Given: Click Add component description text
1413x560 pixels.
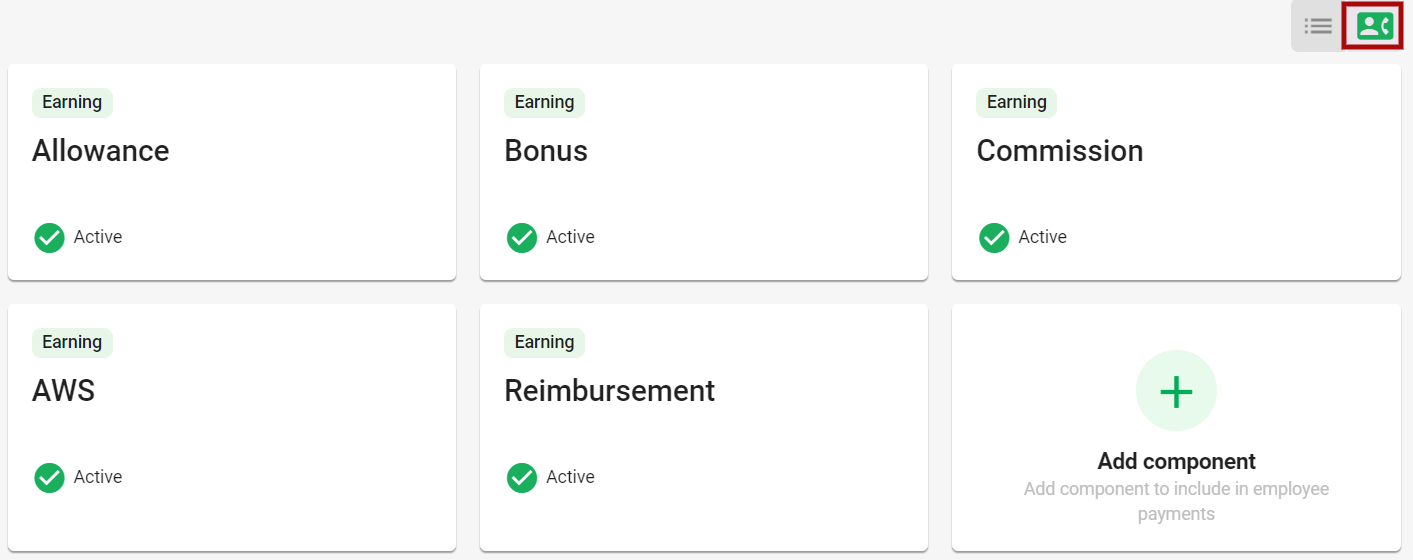Looking at the screenshot, I should 1176,502.
